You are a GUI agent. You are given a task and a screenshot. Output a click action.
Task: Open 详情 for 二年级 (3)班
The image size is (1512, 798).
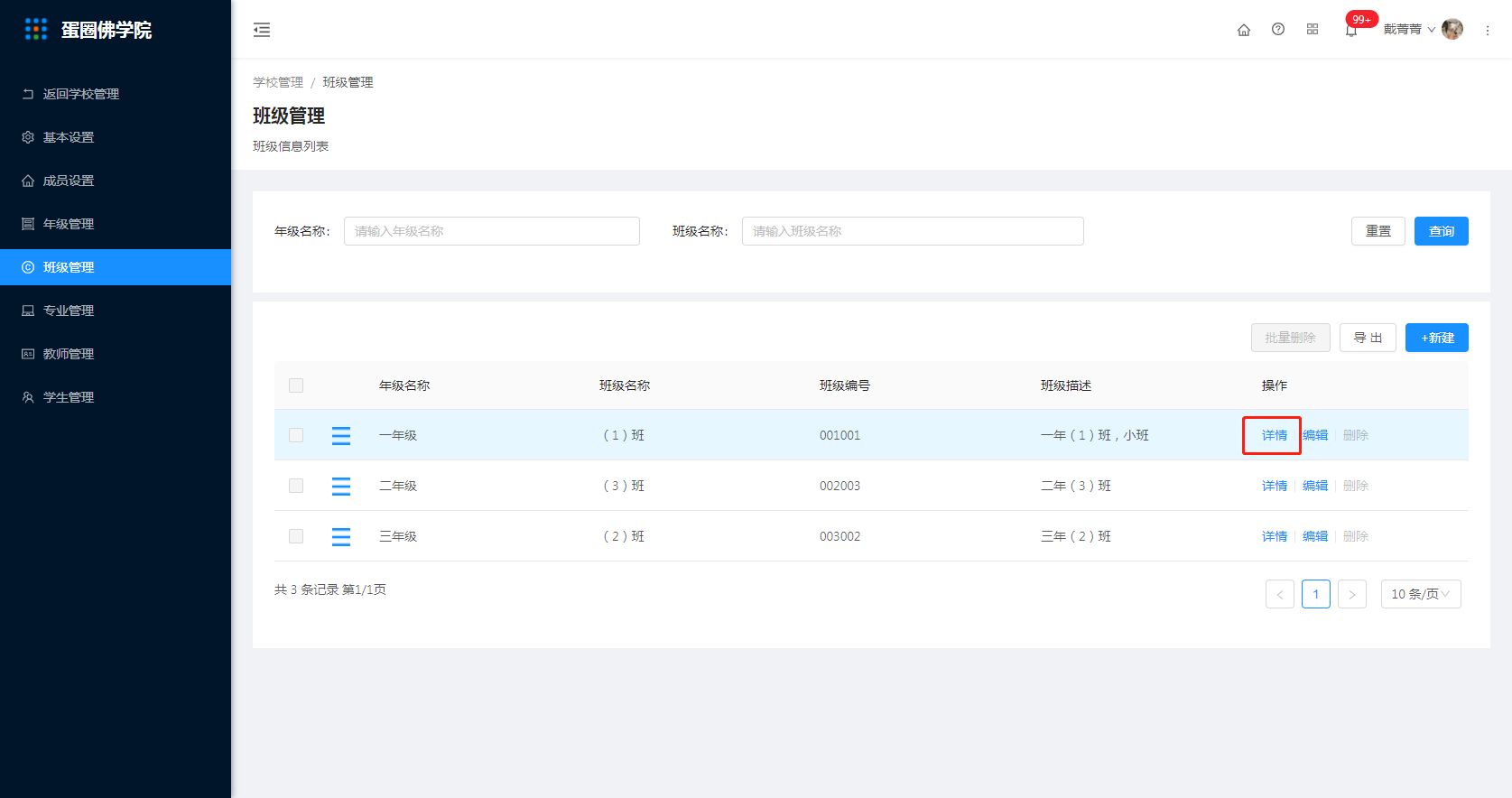(x=1275, y=486)
